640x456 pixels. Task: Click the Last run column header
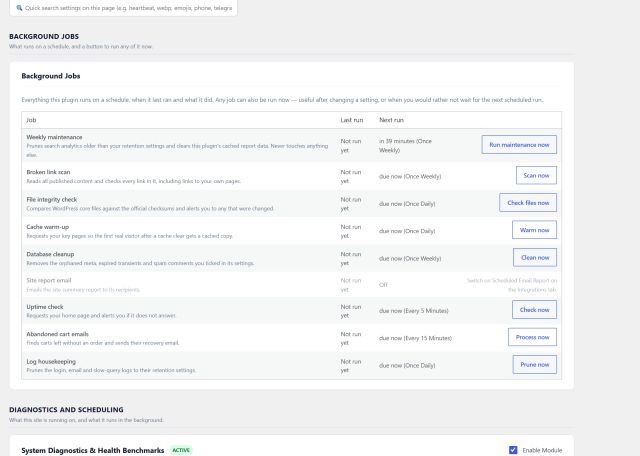coord(351,120)
